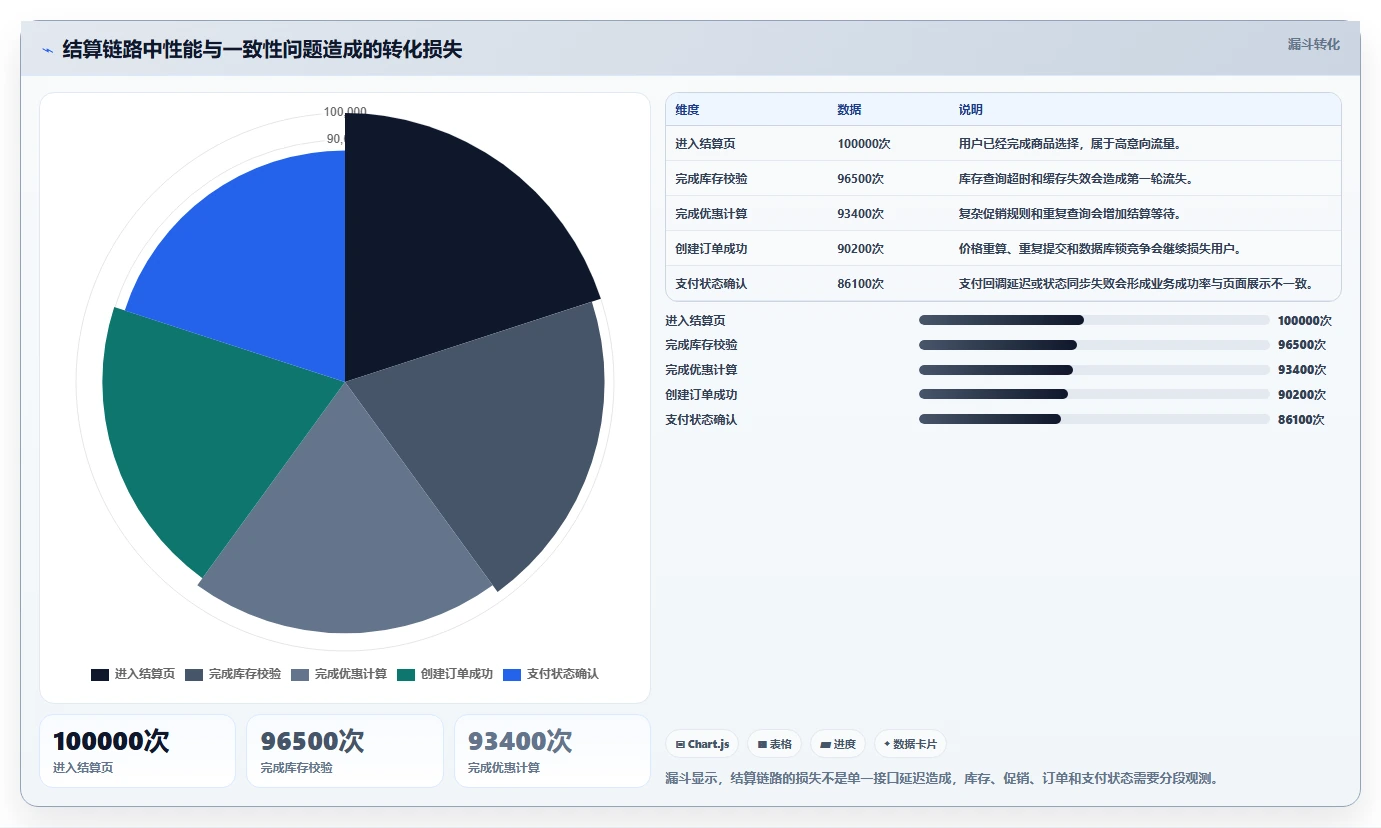Click the 进入结算页 label in the progress list
Viewport: 1381px width, 828px height.
(x=695, y=321)
